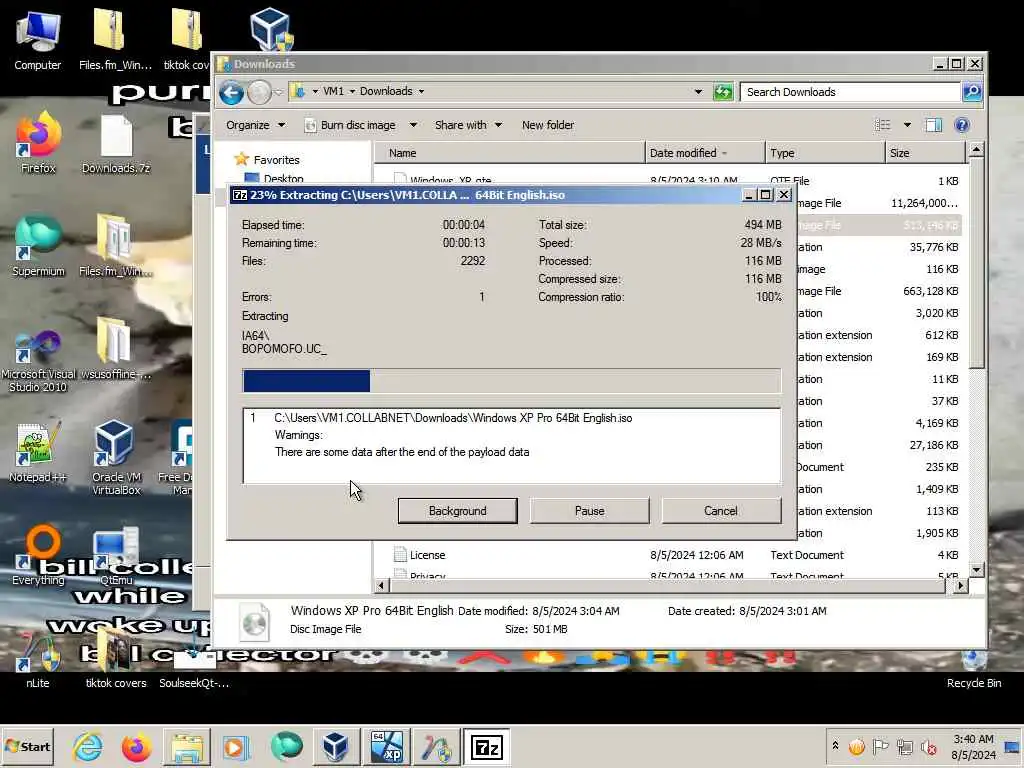The width and height of the screenshot is (1024, 768).
Task: Pause the 7-Zip extraction
Action: click(x=589, y=511)
